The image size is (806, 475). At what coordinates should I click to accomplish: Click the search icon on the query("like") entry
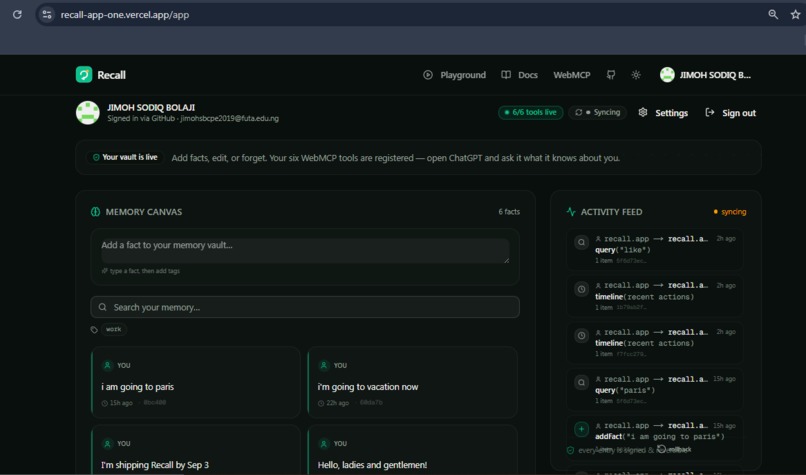click(581, 242)
